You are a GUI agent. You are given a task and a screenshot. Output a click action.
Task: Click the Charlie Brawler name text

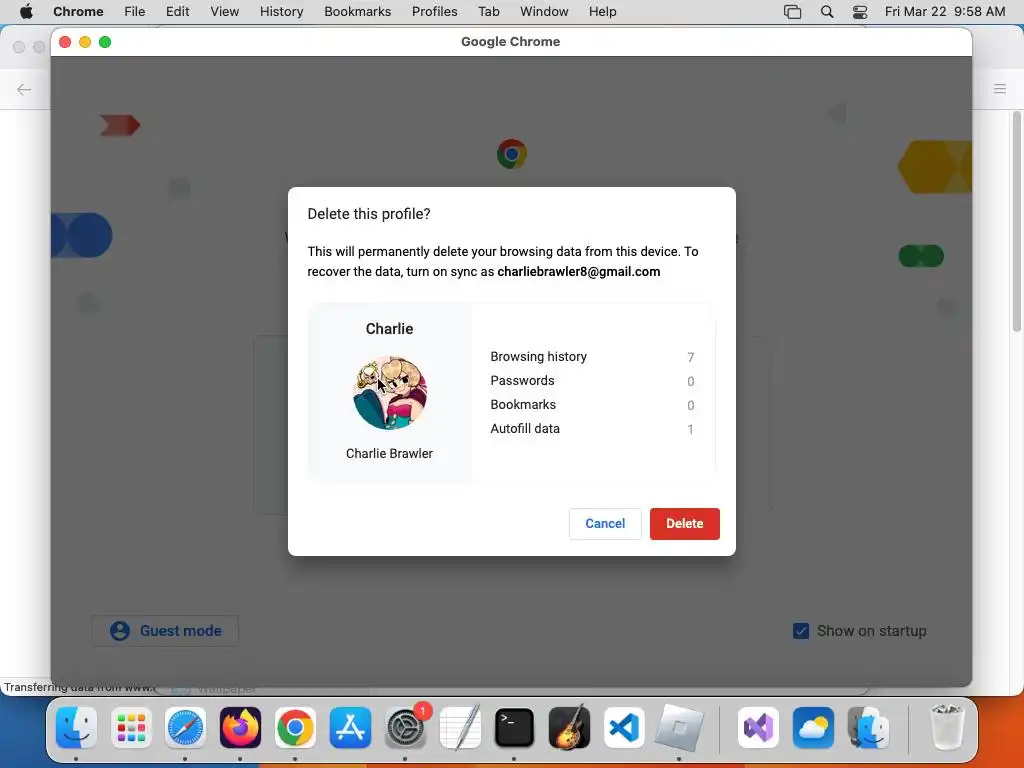coord(389,453)
